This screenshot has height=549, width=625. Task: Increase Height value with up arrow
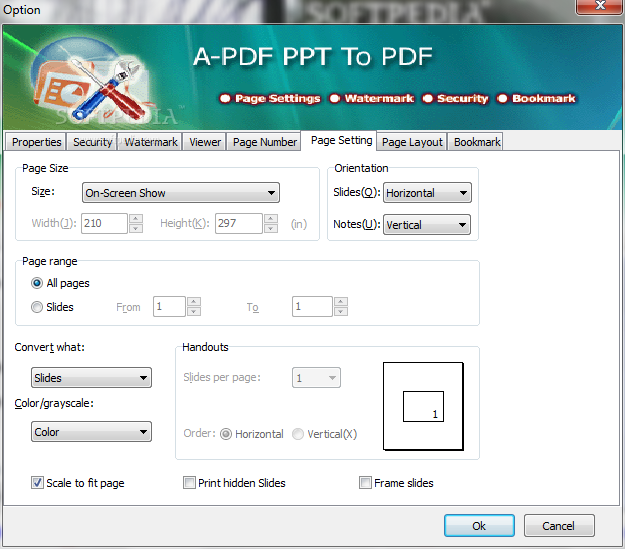coord(271,218)
